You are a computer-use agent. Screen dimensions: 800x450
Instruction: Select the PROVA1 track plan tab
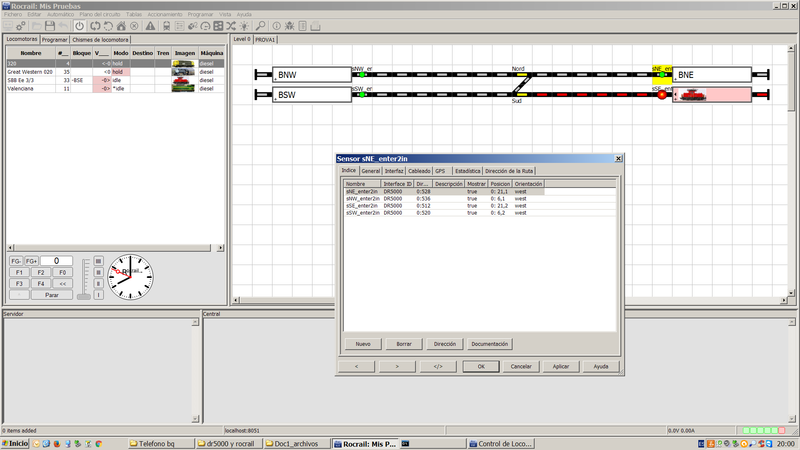[x=265, y=39]
